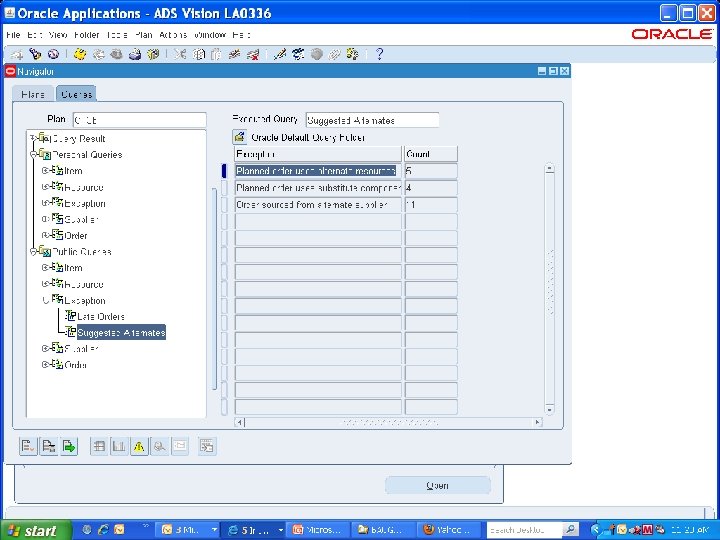Click the Folder Tools toolbar icon
The width and height of the screenshot is (720, 540).
352,54
